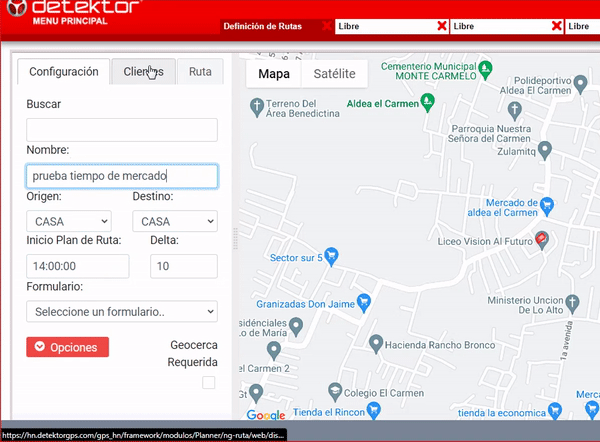600x442 pixels.
Task: Select the second Libre tab
Action: tap(501, 26)
